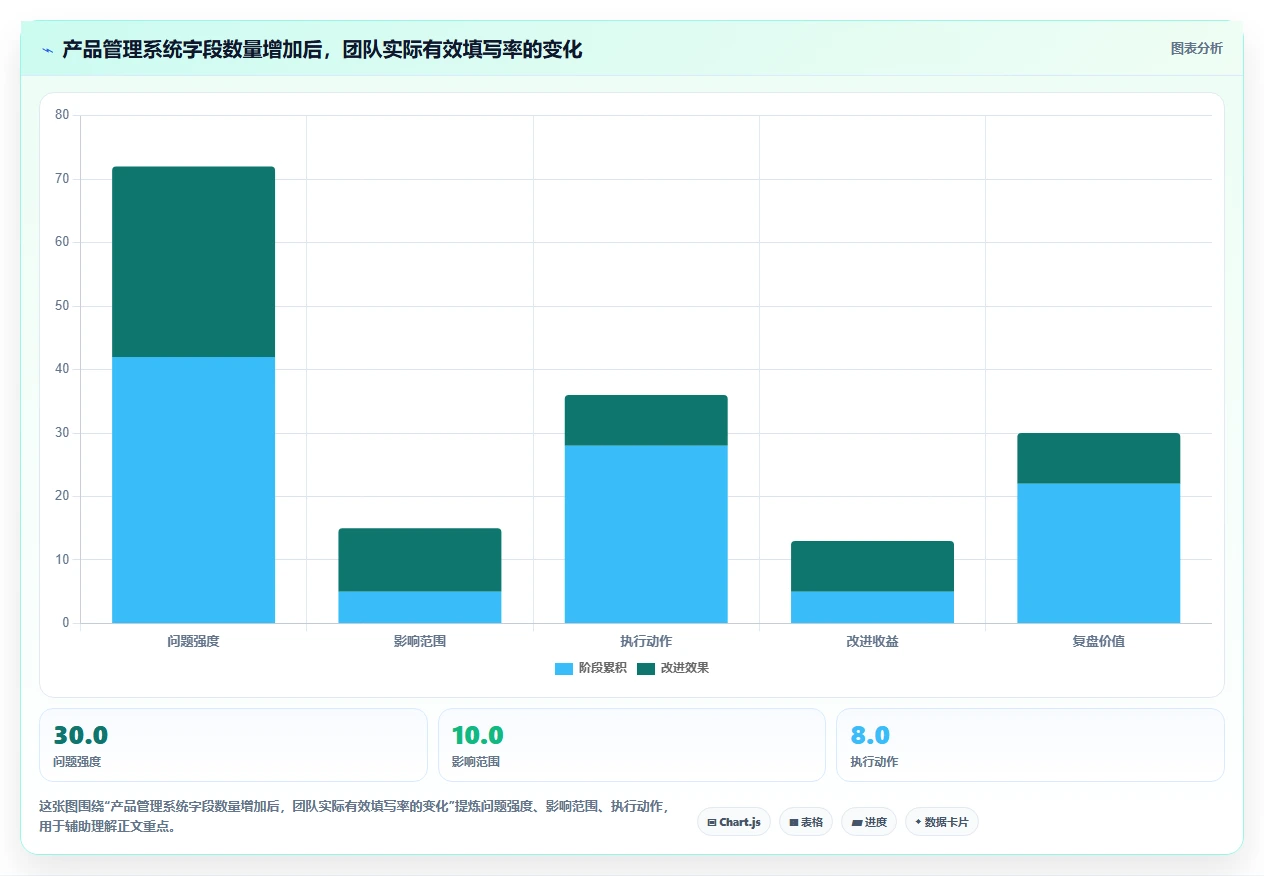Click the blue 复盘价值 bar segment
The height and width of the screenshot is (876, 1264).
[x=1099, y=553]
